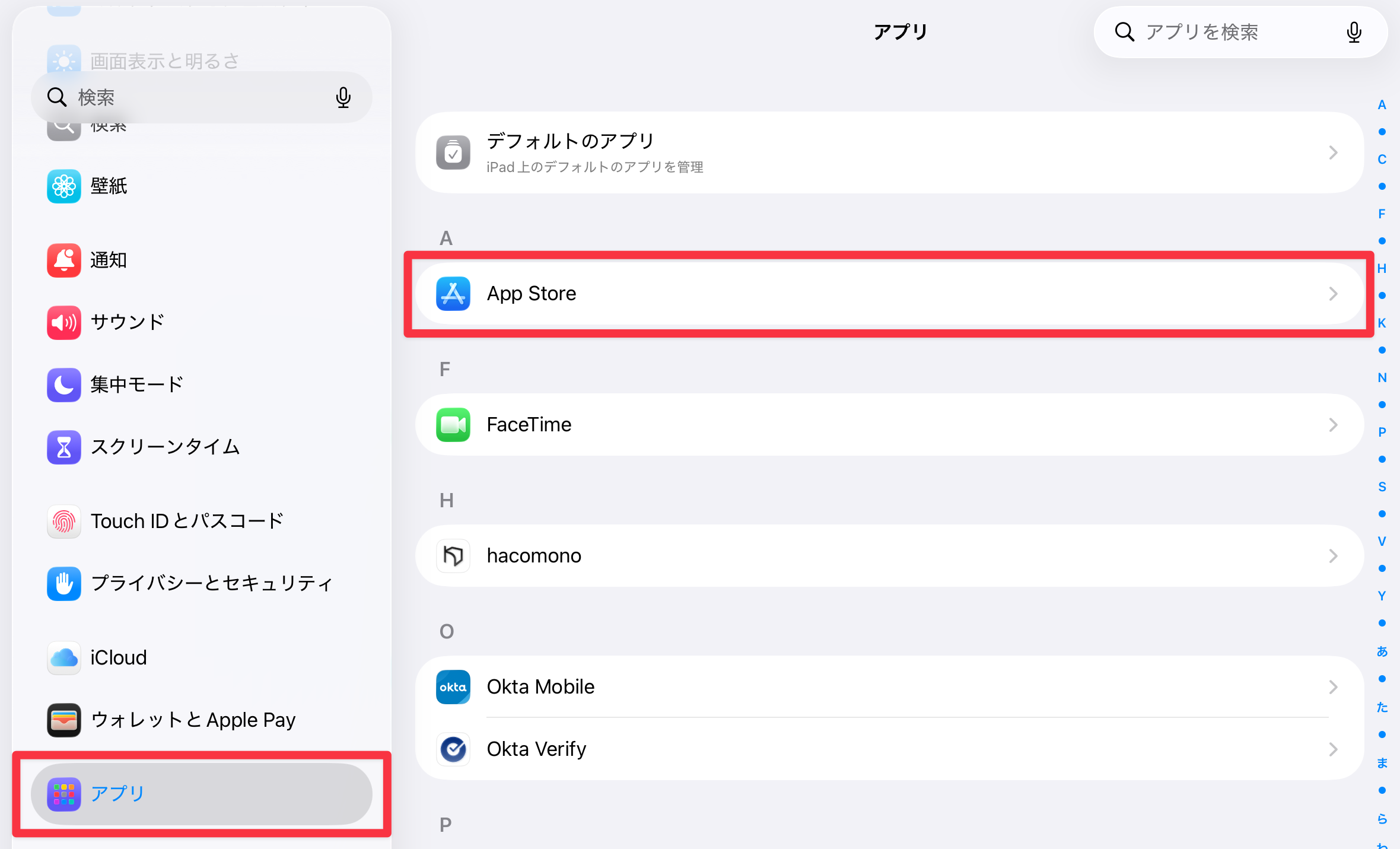Tap the サウンド speaker icon

coord(64,323)
